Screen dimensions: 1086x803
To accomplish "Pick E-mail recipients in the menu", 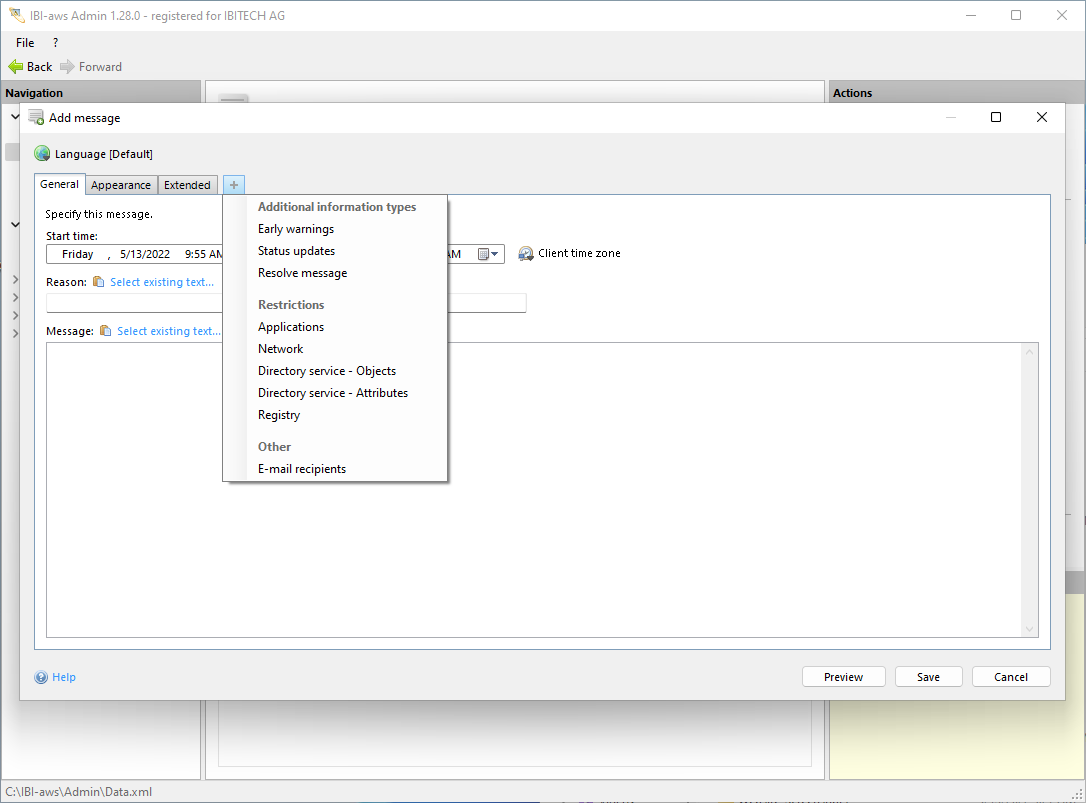I will click(302, 469).
